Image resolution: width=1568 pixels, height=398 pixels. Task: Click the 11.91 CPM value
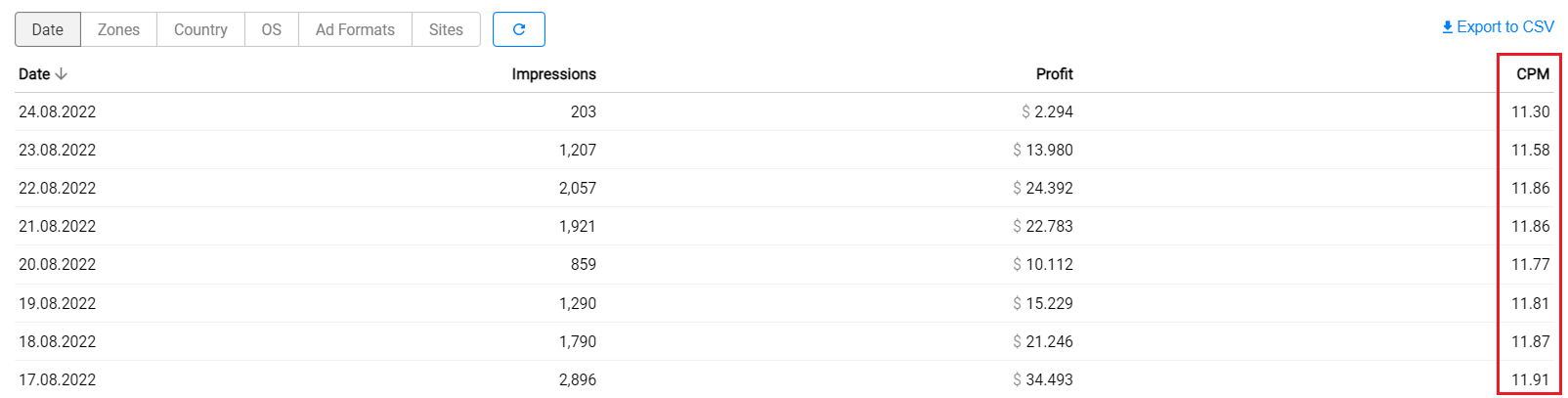[1530, 379]
